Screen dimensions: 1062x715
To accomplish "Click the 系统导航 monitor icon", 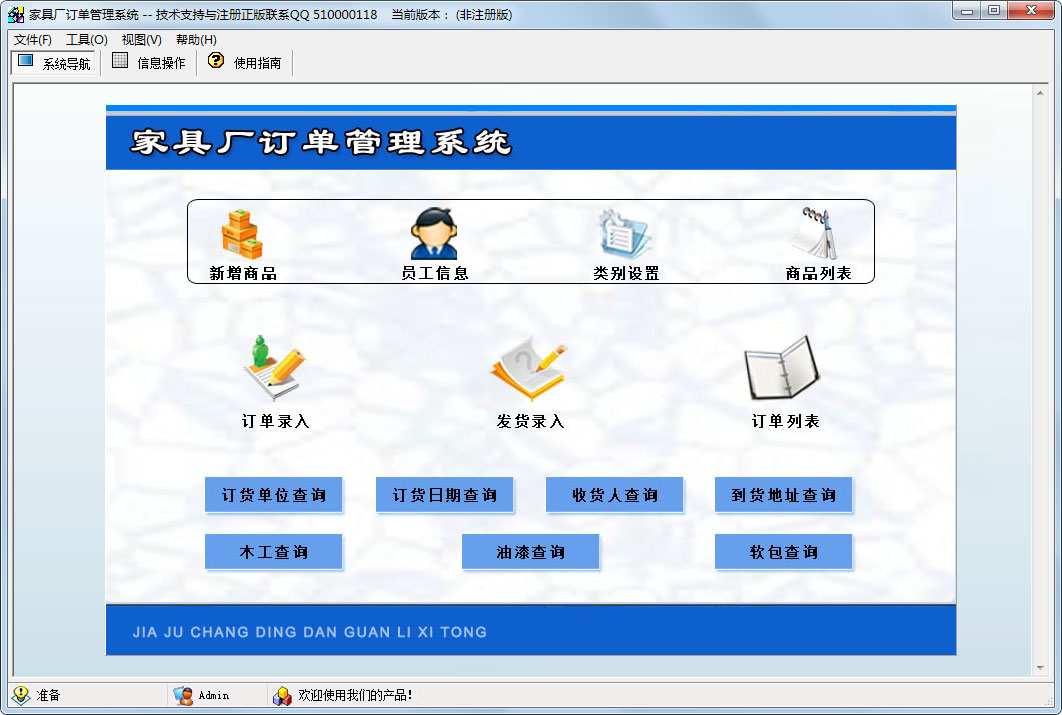I will click(x=26, y=61).
